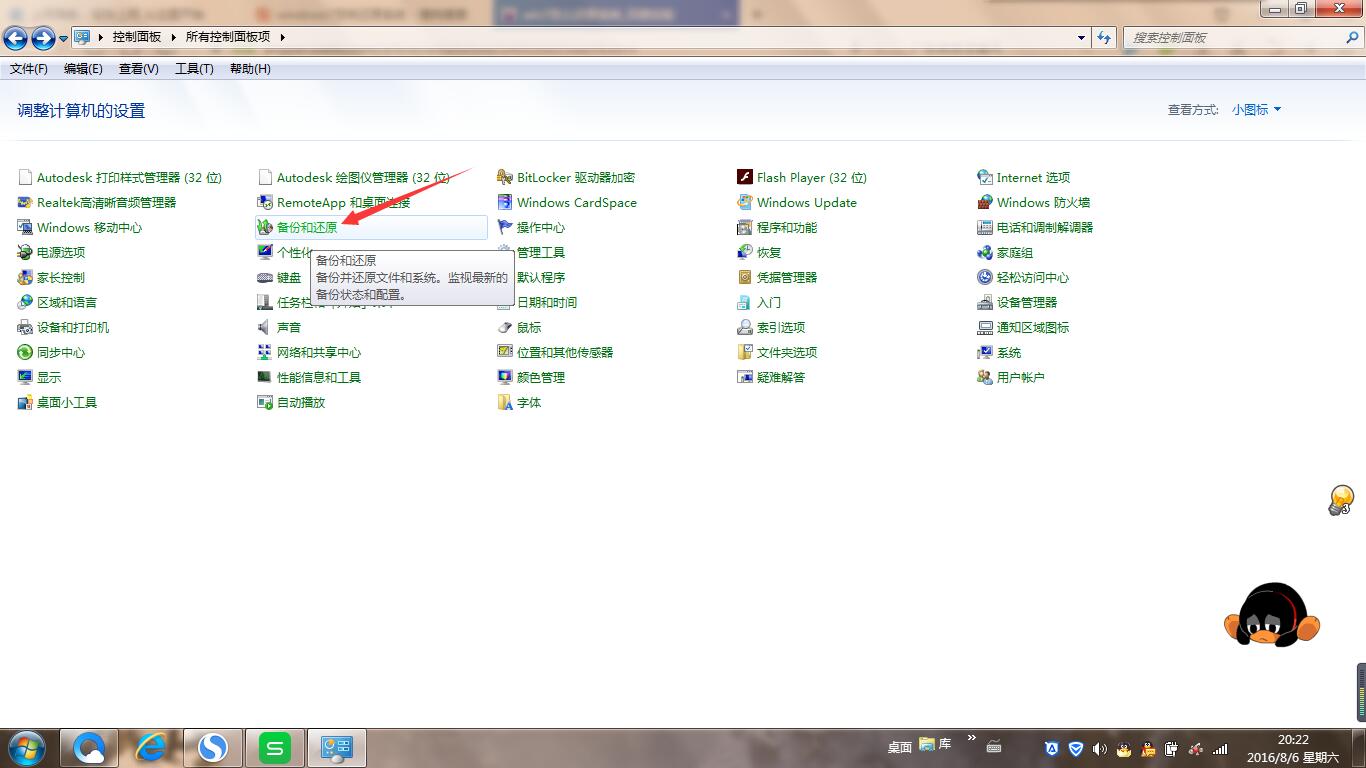
Task: Open Windows 移动中心 icon
Action: click(25, 227)
